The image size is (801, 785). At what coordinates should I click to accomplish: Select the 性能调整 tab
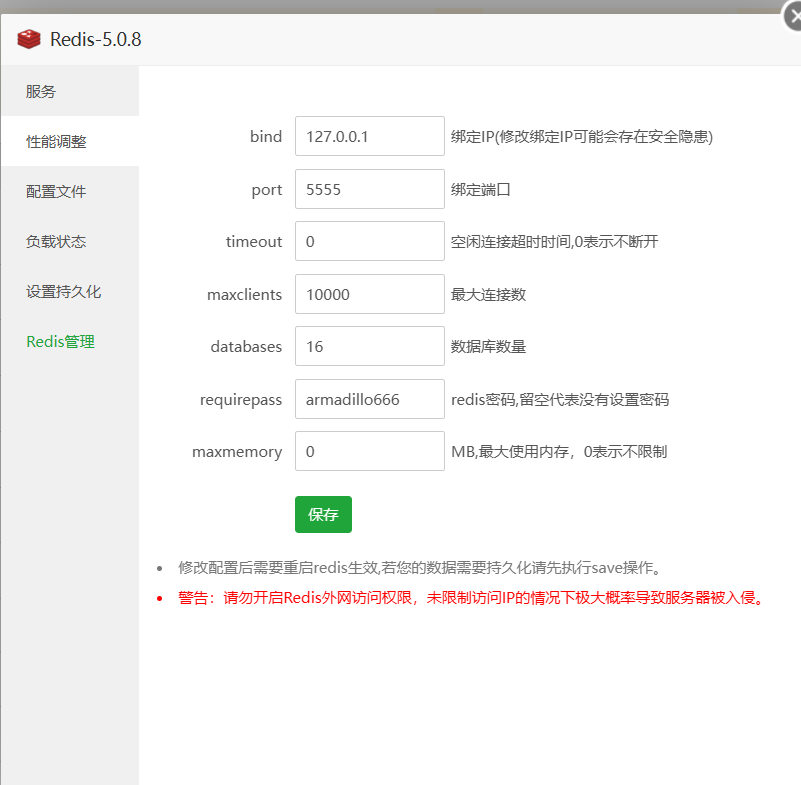(x=70, y=141)
